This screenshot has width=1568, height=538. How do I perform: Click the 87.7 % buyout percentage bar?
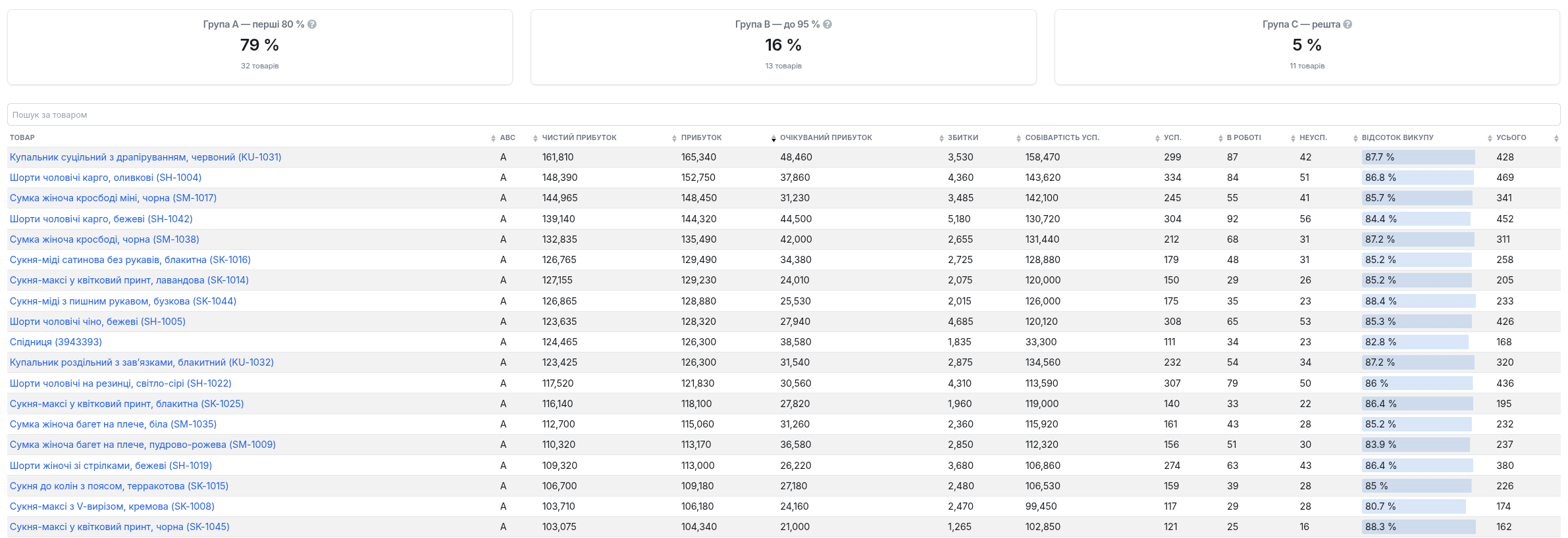pos(1418,157)
